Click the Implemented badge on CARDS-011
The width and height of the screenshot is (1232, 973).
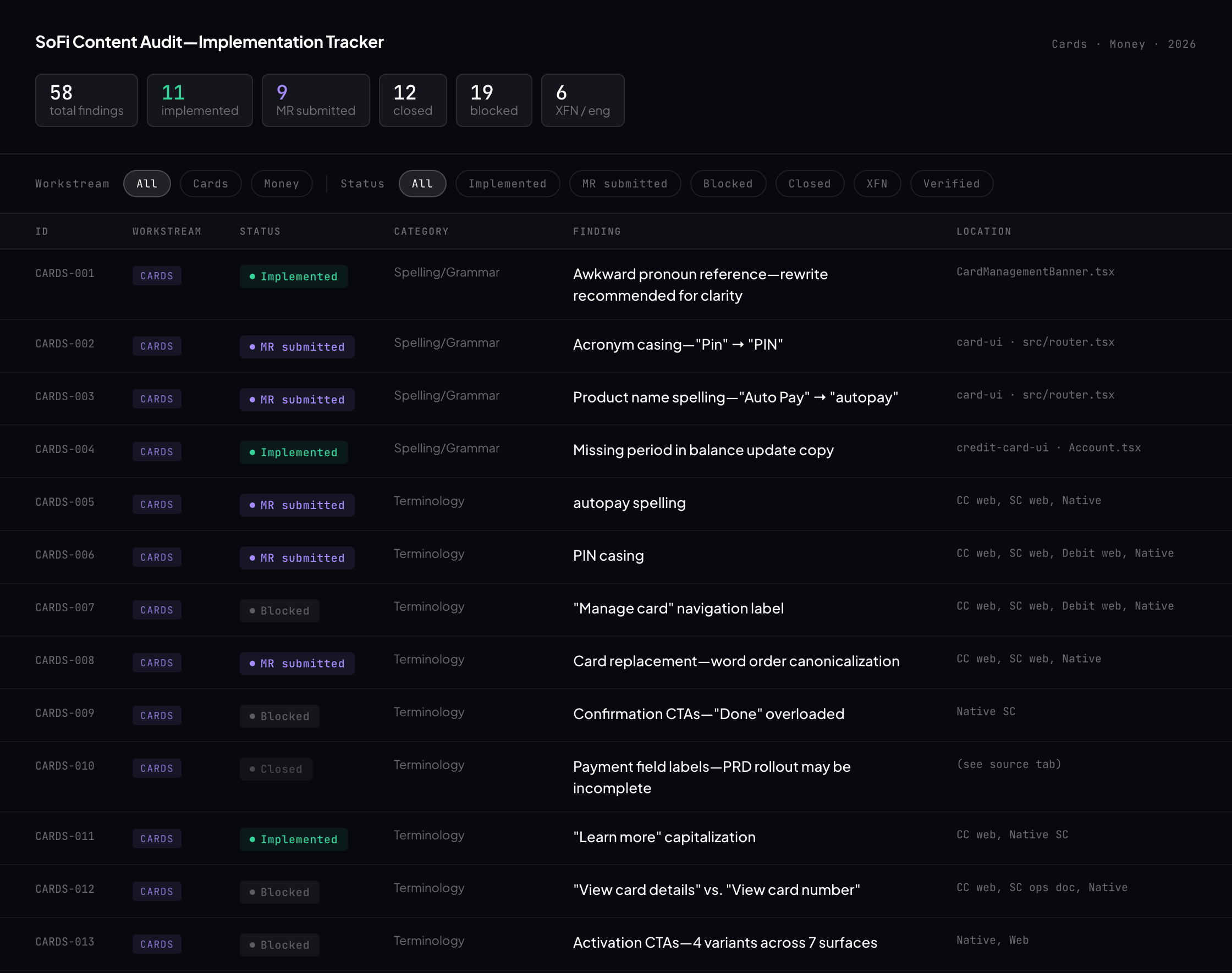pos(294,840)
